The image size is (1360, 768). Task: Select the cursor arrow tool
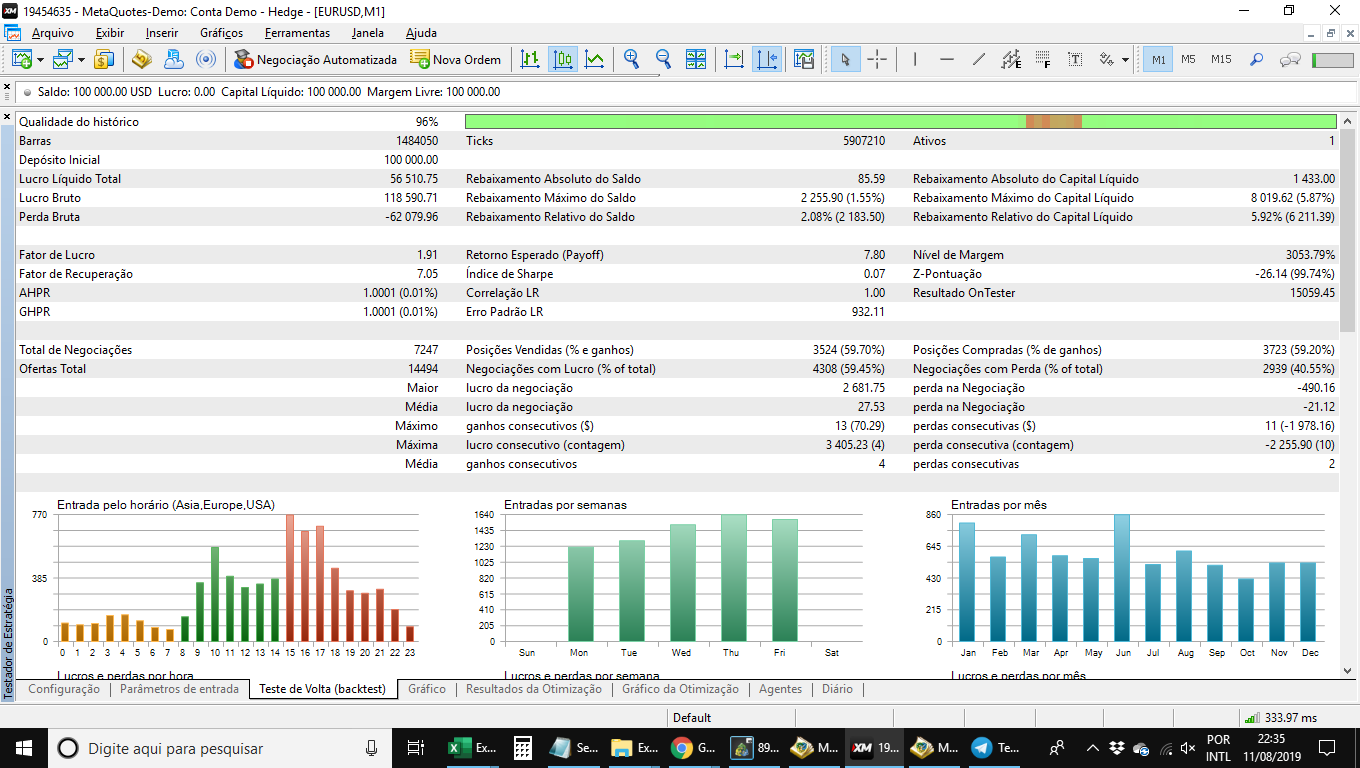point(845,59)
